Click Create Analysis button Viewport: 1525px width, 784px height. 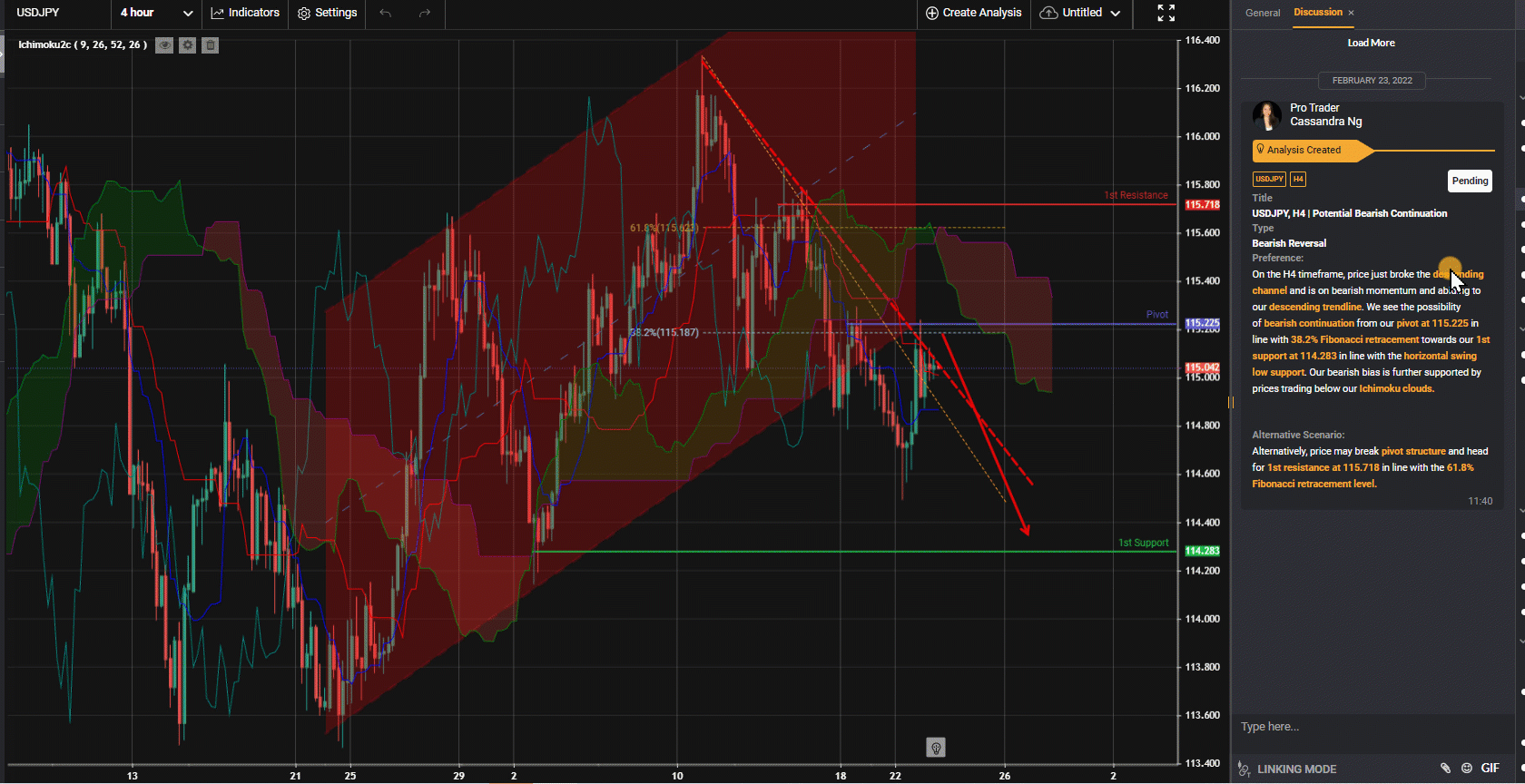coord(974,13)
